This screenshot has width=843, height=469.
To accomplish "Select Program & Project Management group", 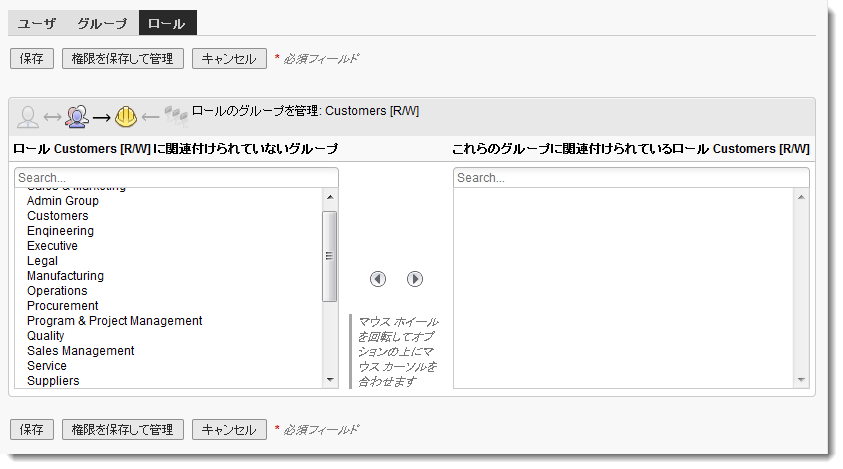I will tap(115, 321).
